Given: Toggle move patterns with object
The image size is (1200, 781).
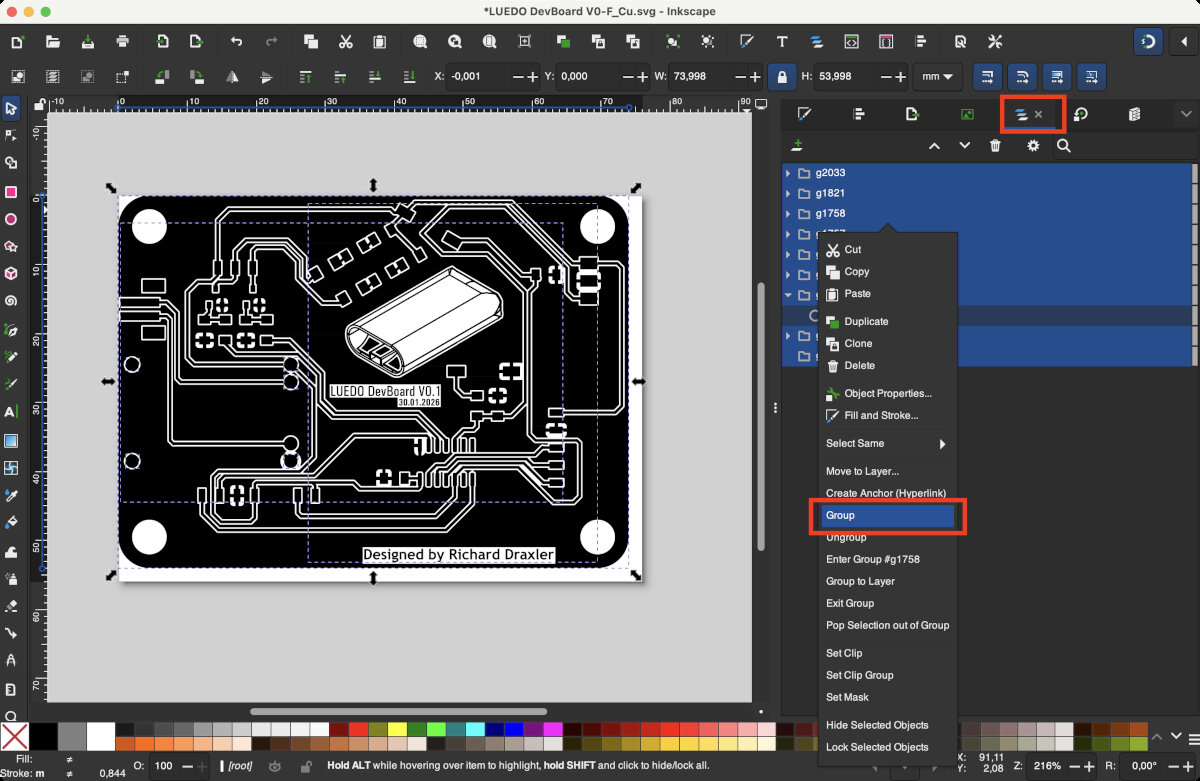Looking at the screenshot, I should coord(1092,76).
